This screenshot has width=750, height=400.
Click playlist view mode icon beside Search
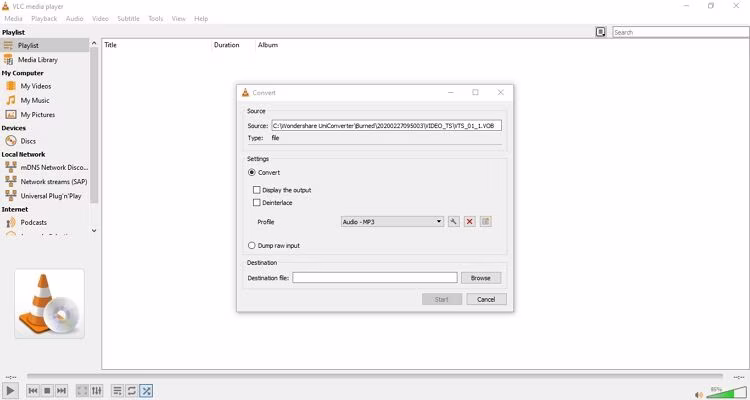pyautogui.click(x=600, y=32)
